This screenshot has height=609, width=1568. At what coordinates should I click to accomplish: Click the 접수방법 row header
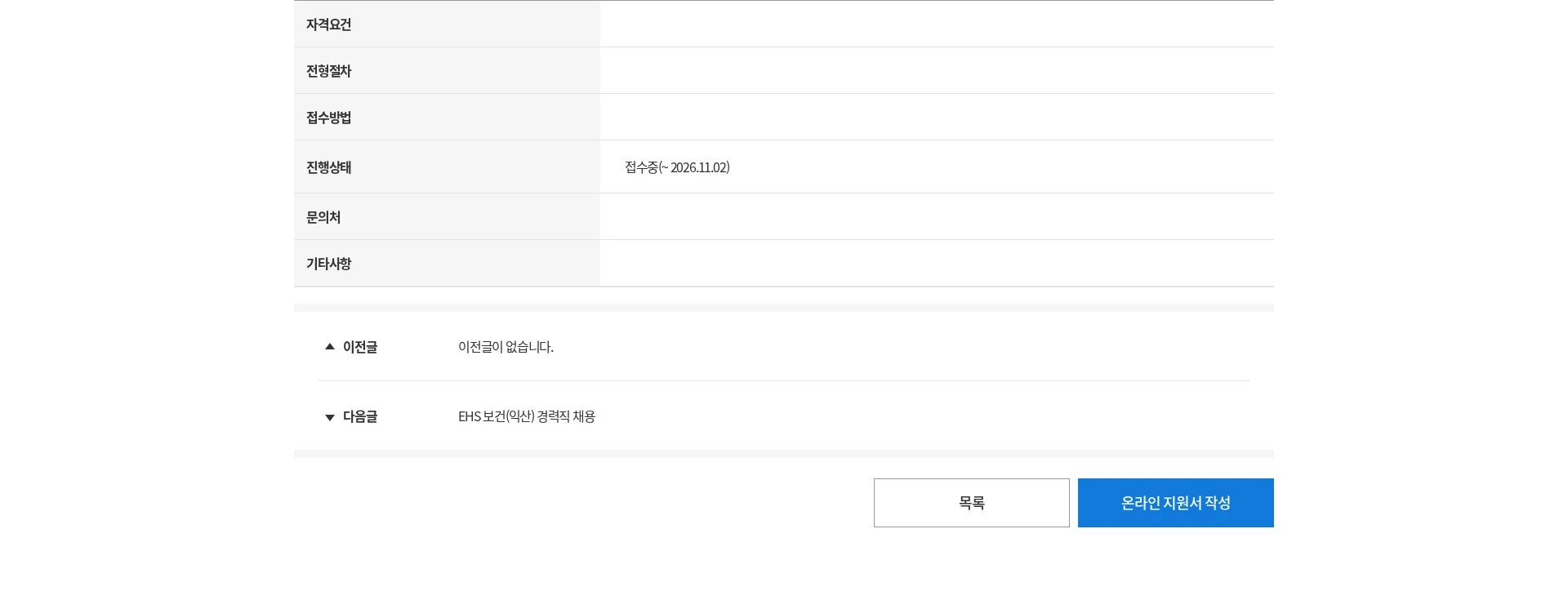(447, 117)
